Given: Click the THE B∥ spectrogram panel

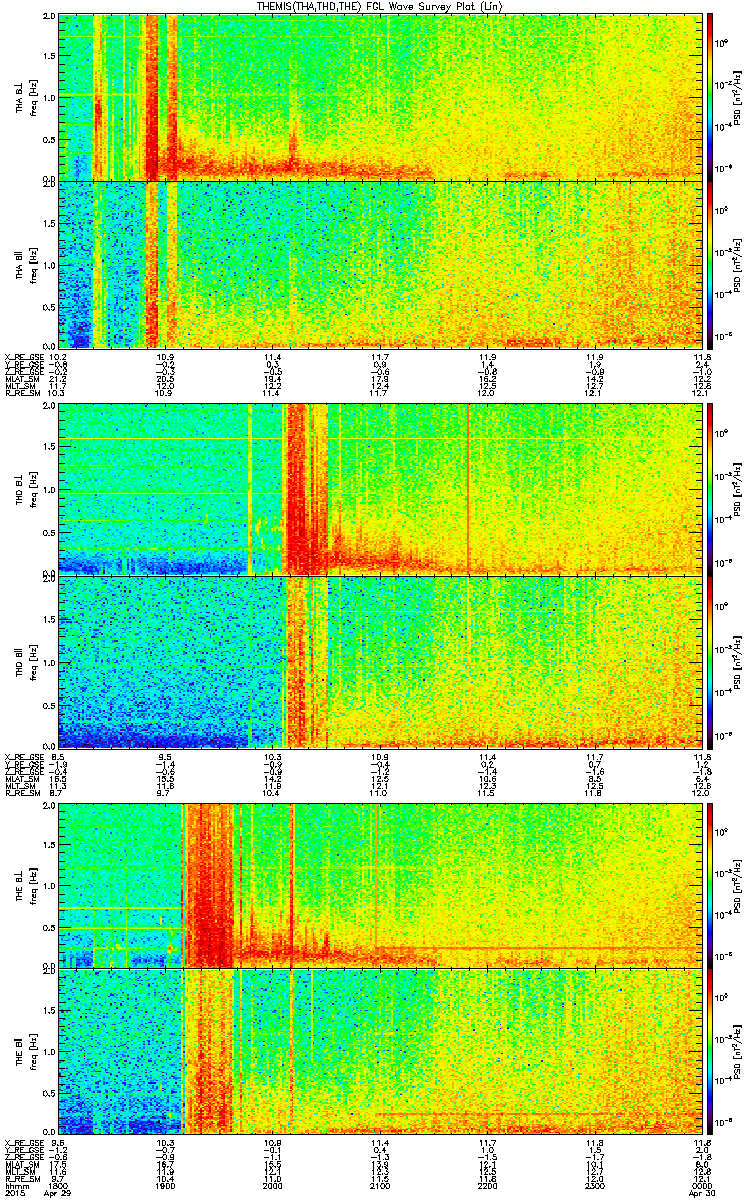Looking at the screenshot, I should click(379, 1052).
